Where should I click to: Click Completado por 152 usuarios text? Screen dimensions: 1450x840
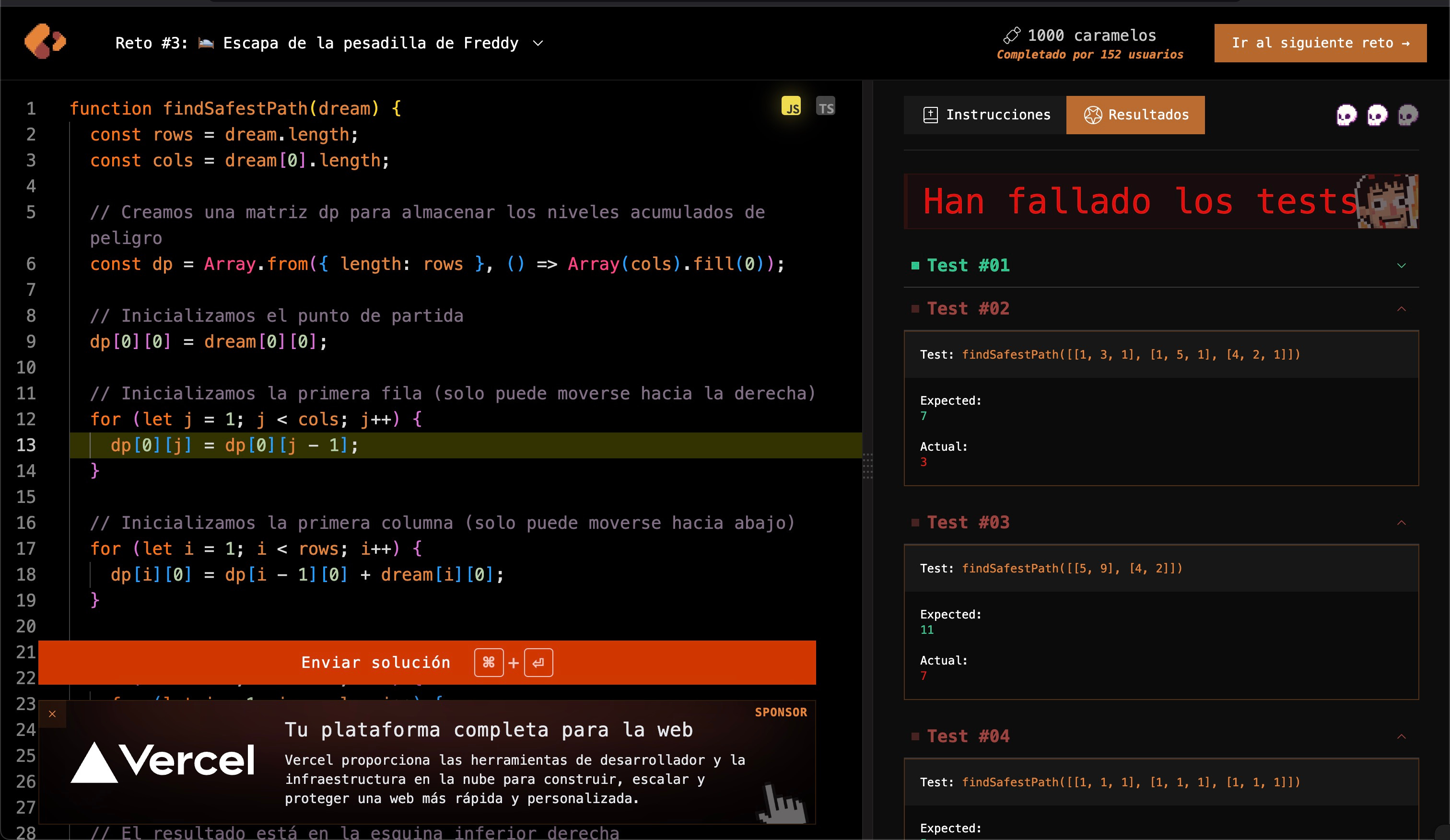pos(1090,54)
